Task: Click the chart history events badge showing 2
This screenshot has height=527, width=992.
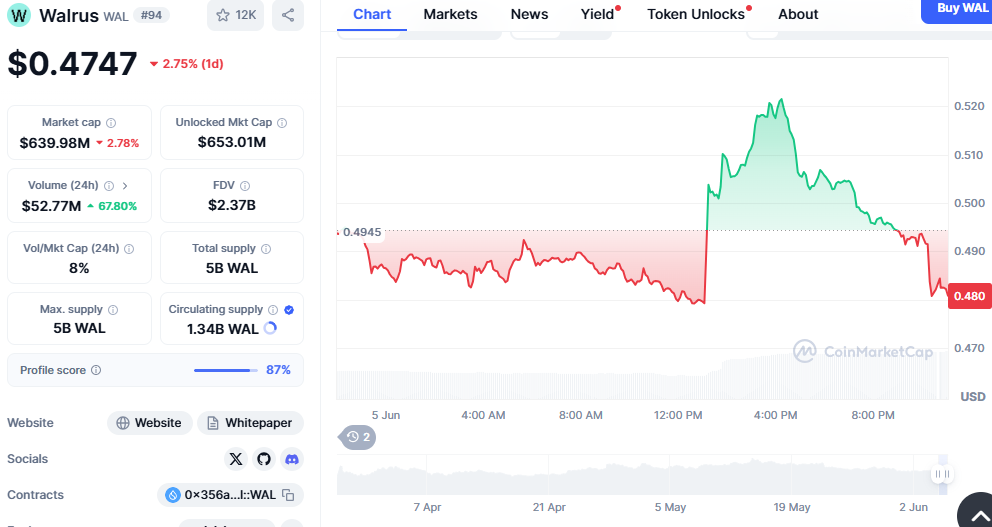Action: [359, 437]
